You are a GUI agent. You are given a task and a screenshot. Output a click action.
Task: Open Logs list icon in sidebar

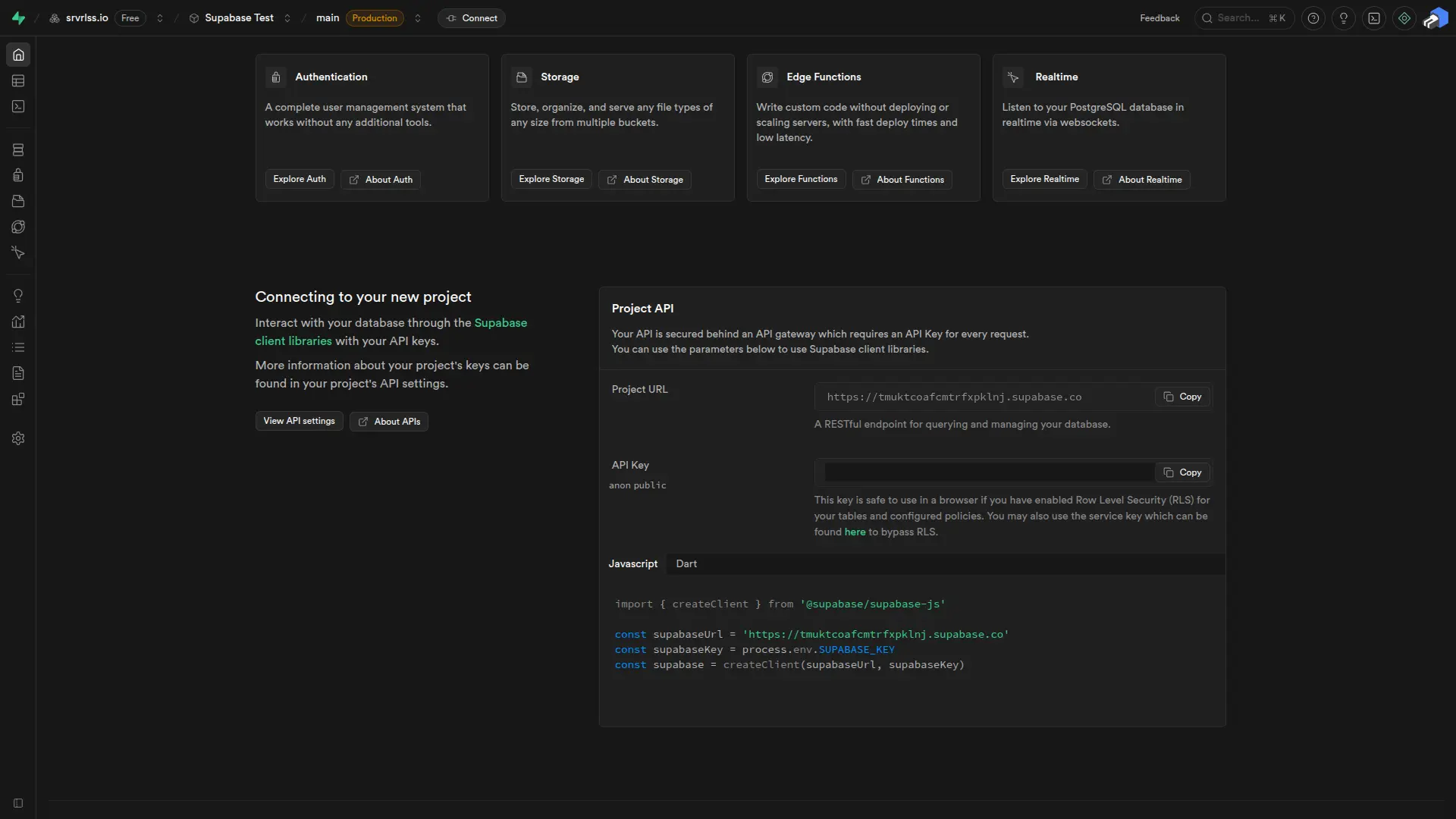[x=18, y=347]
